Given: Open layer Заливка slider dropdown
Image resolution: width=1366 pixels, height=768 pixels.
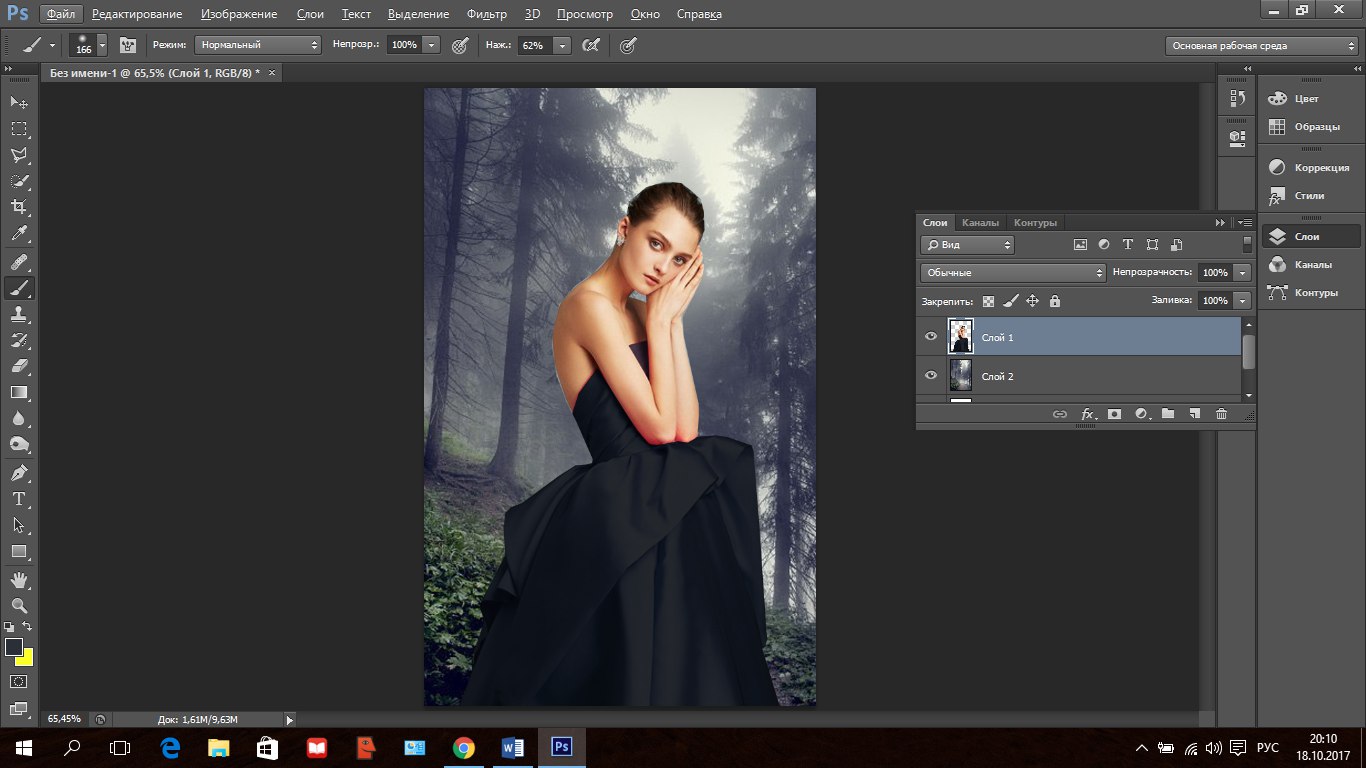Looking at the screenshot, I should pyautogui.click(x=1243, y=300).
